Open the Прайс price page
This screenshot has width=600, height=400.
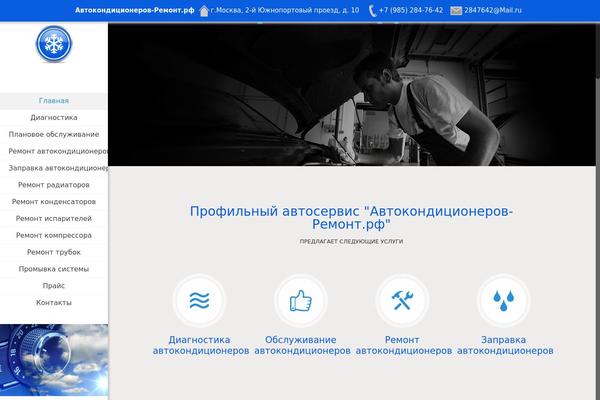[54, 286]
